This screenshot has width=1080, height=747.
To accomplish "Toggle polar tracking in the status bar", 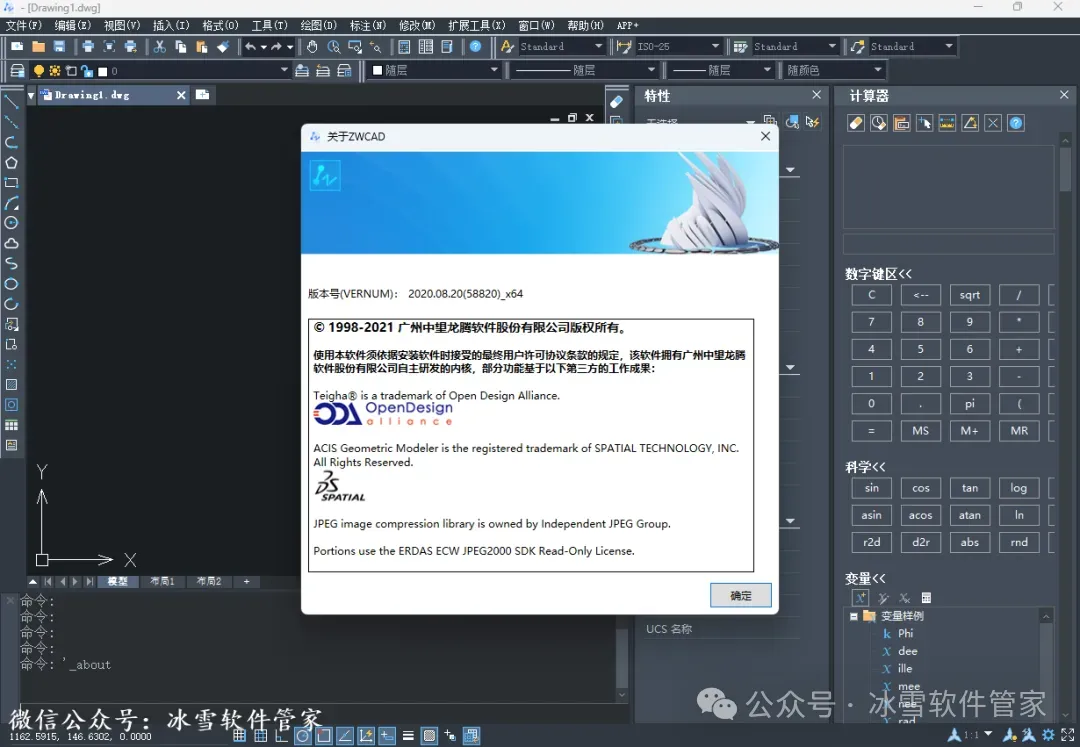I will 302,735.
